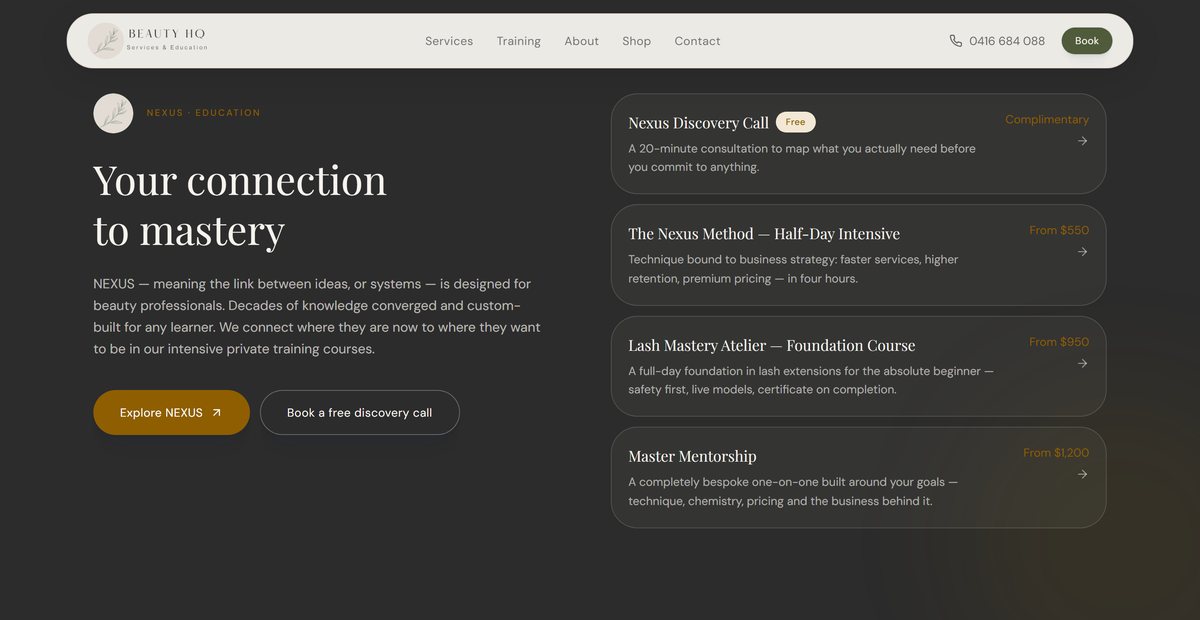The width and height of the screenshot is (1200, 620).
Task: Click the arrow on Master Mentorship card
Action: coord(1082,474)
